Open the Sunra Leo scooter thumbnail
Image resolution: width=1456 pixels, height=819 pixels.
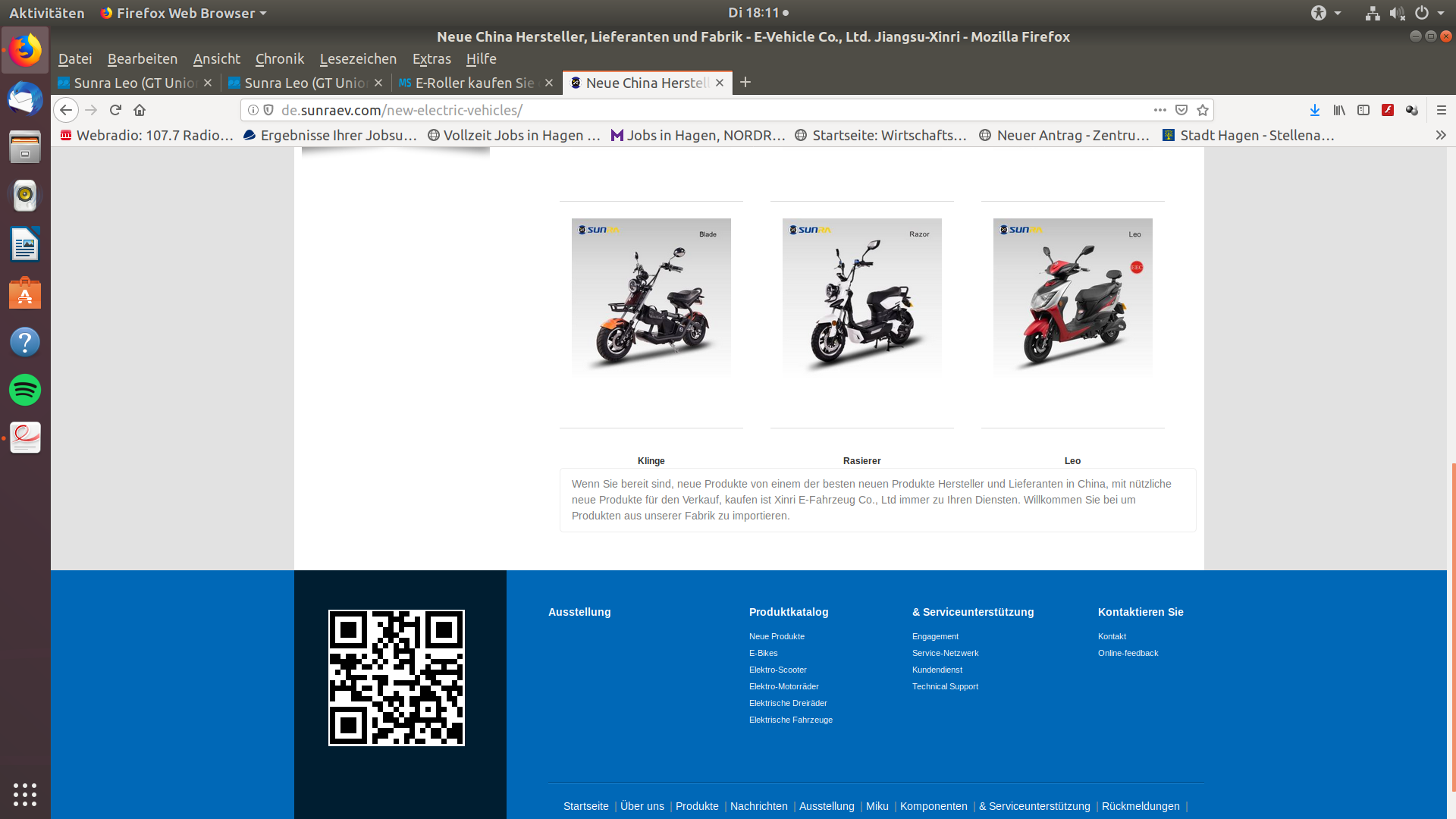tap(1072, 297)
